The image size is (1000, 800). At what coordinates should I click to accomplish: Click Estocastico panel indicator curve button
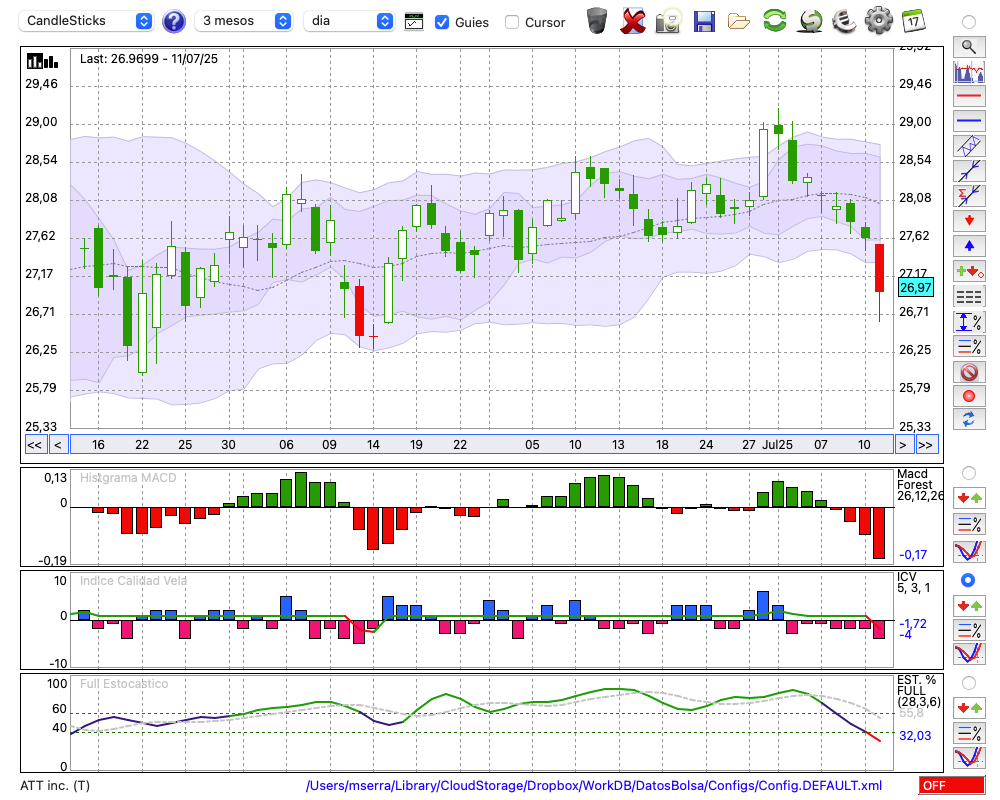tap(969, 757)
